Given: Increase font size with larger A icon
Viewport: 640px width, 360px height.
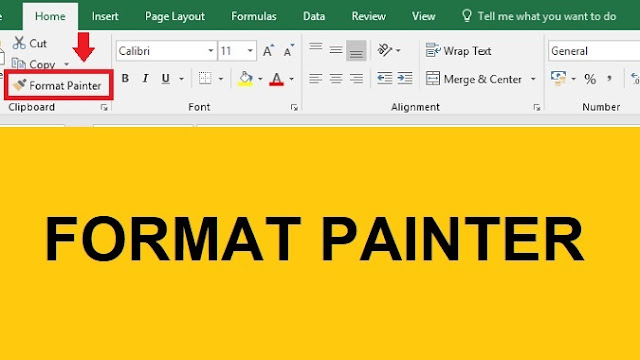Looking at the screenshot, I should pos(268,51).
